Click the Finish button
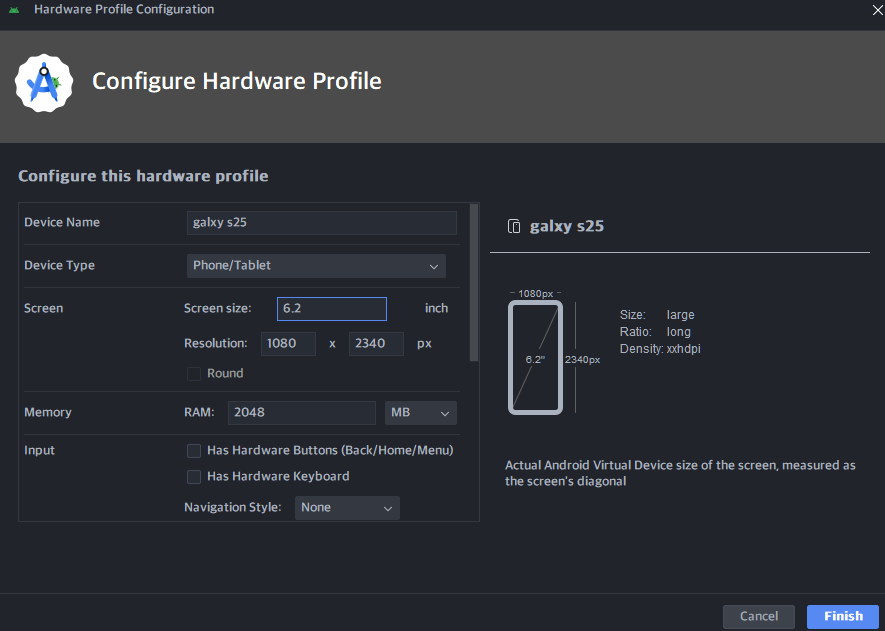Screen dimensions: 885x631 pyautogui.click(x=843, y=616)
